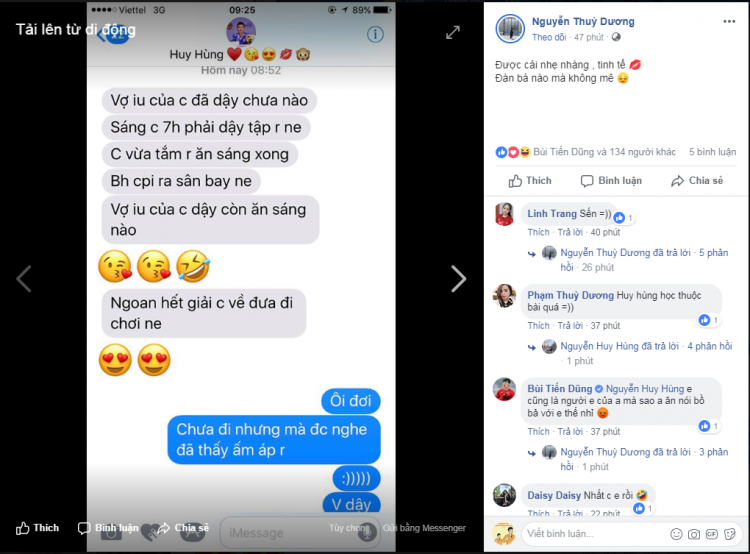Go to previous photo arrow

tap(24, 278)
